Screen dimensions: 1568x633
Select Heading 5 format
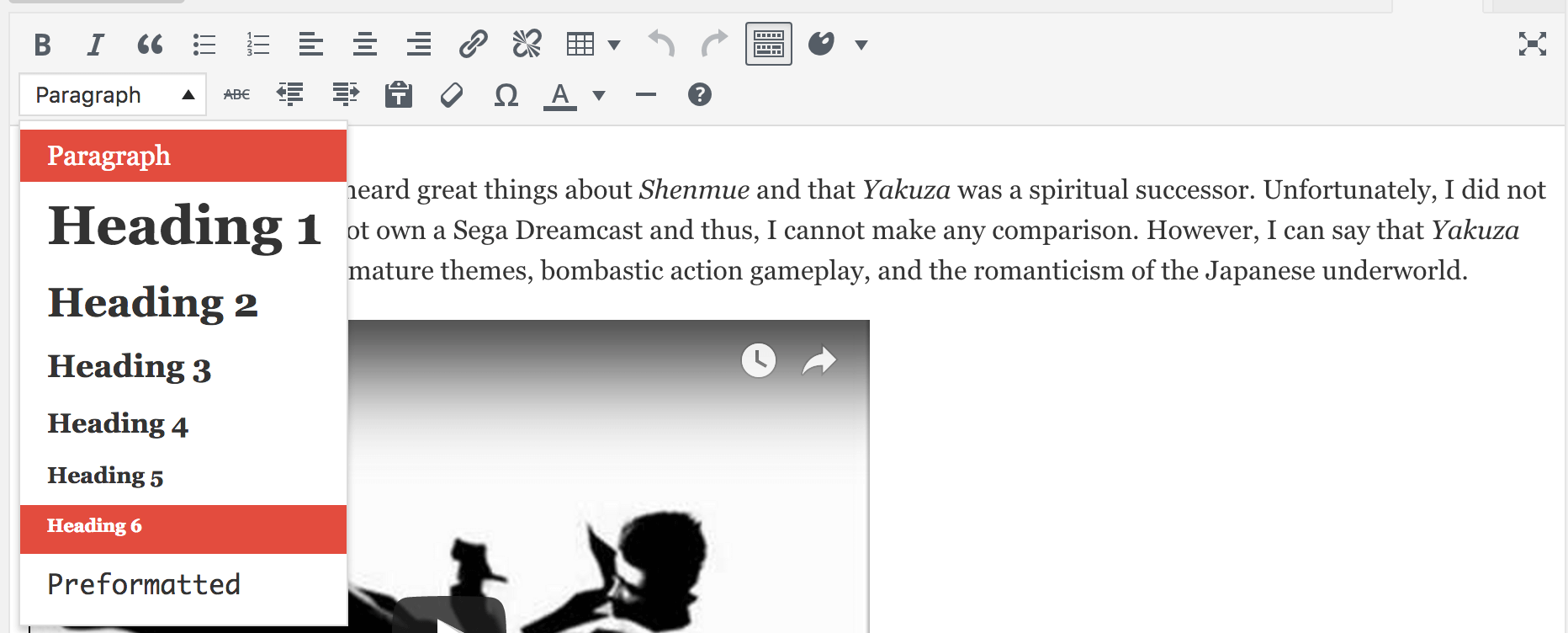[183, 476]
